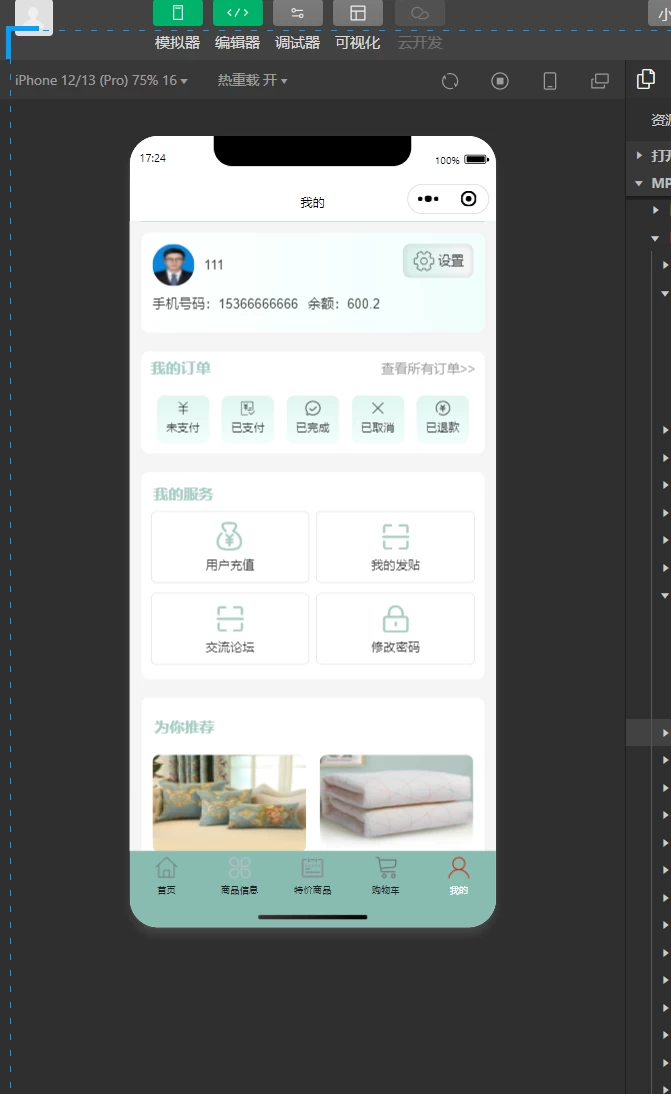This screenshot has width=671, height=1094.
Task: Open the hot reload dropdown
Action: 252,80
